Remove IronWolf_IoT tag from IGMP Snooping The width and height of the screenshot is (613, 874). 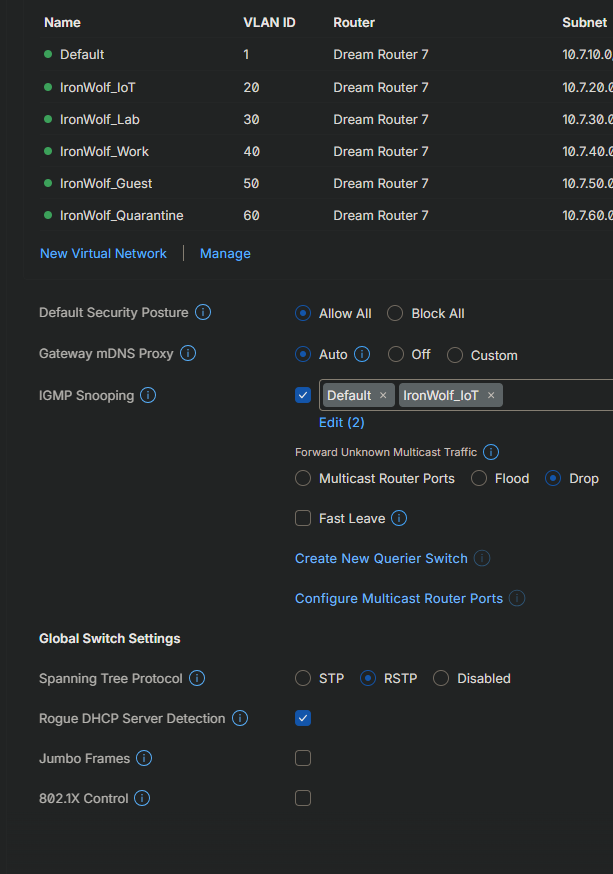(491, 395)
